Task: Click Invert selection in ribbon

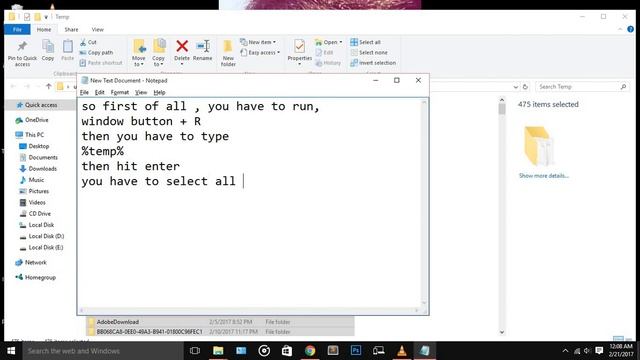Action: pos(373,62)
